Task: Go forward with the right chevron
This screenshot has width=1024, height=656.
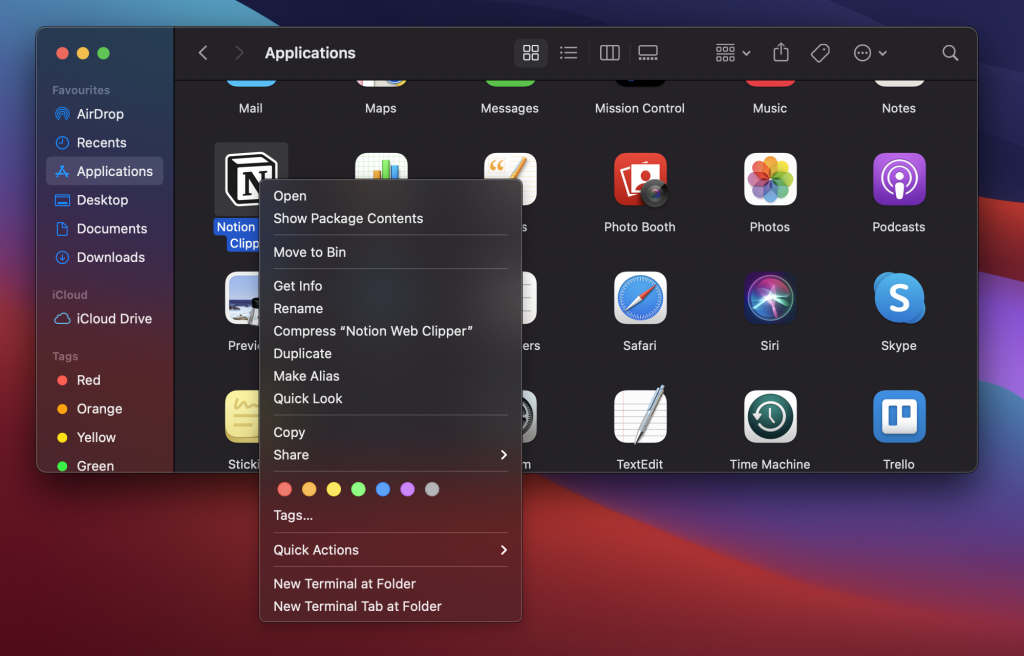Action: pyautogui.click(x=239, y=53)
